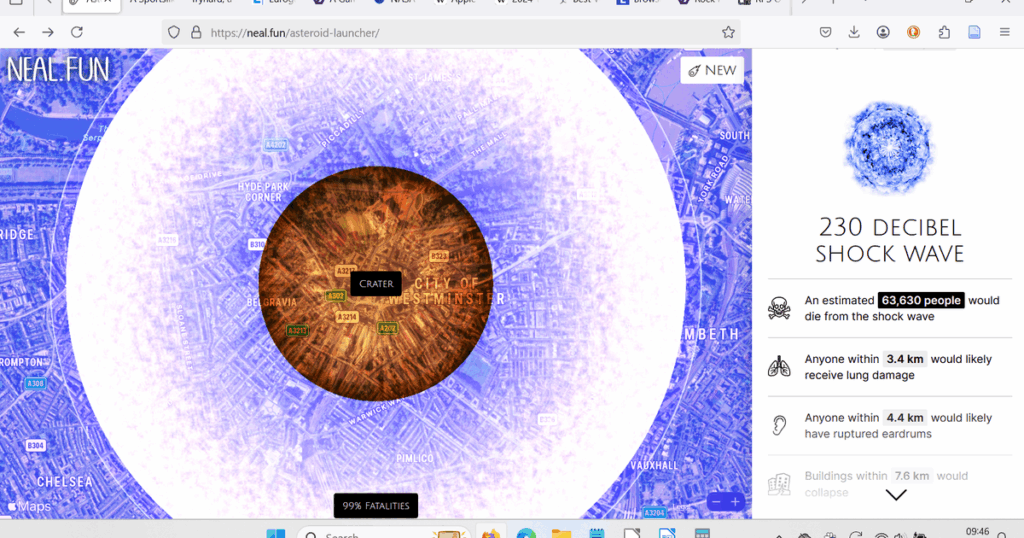Go back to the previous page
Screen dimensions: 1024x538
[19, 32]
